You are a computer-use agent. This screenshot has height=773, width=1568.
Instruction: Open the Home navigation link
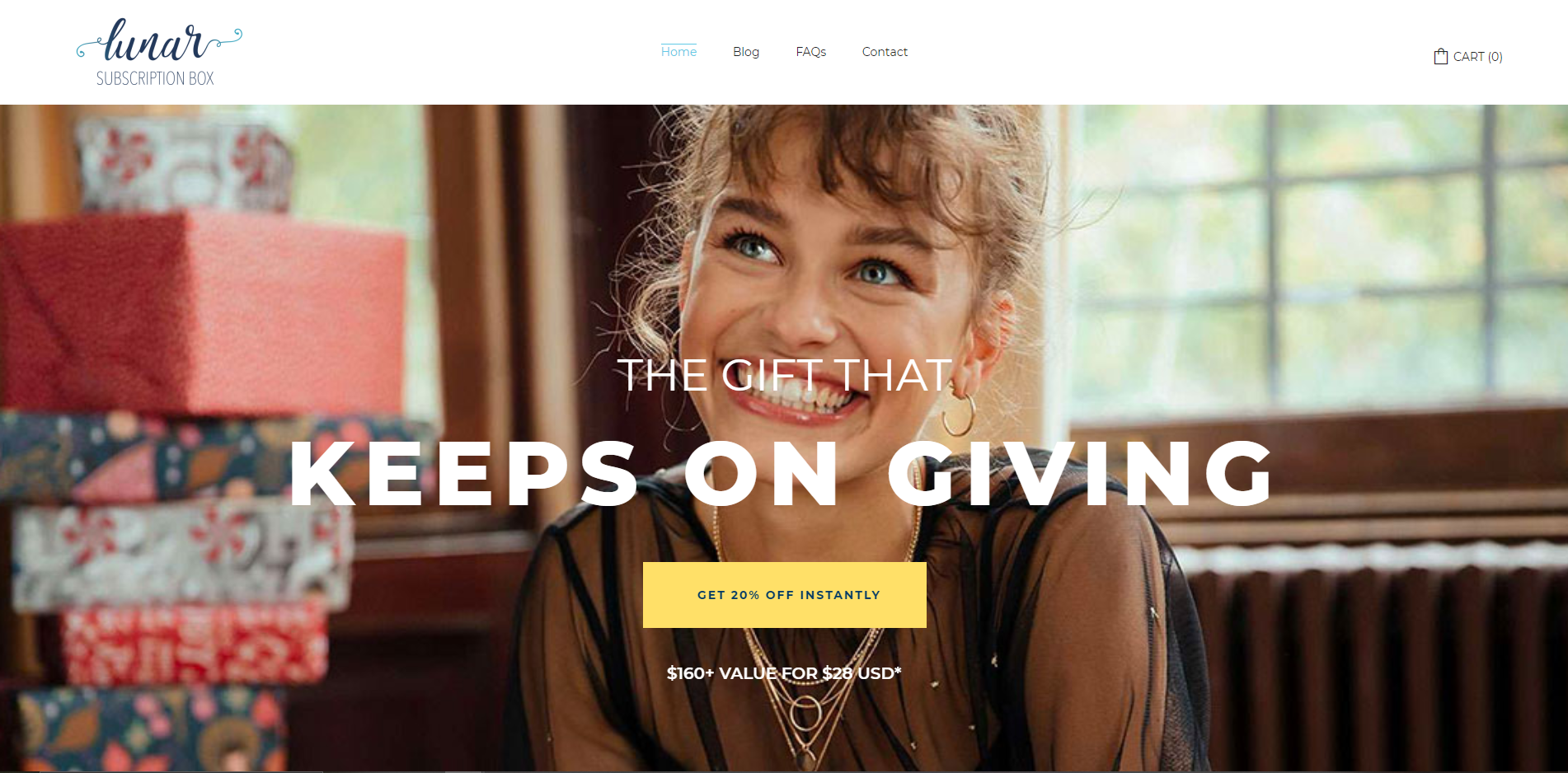pyautogui.click(x=678, y=52)
